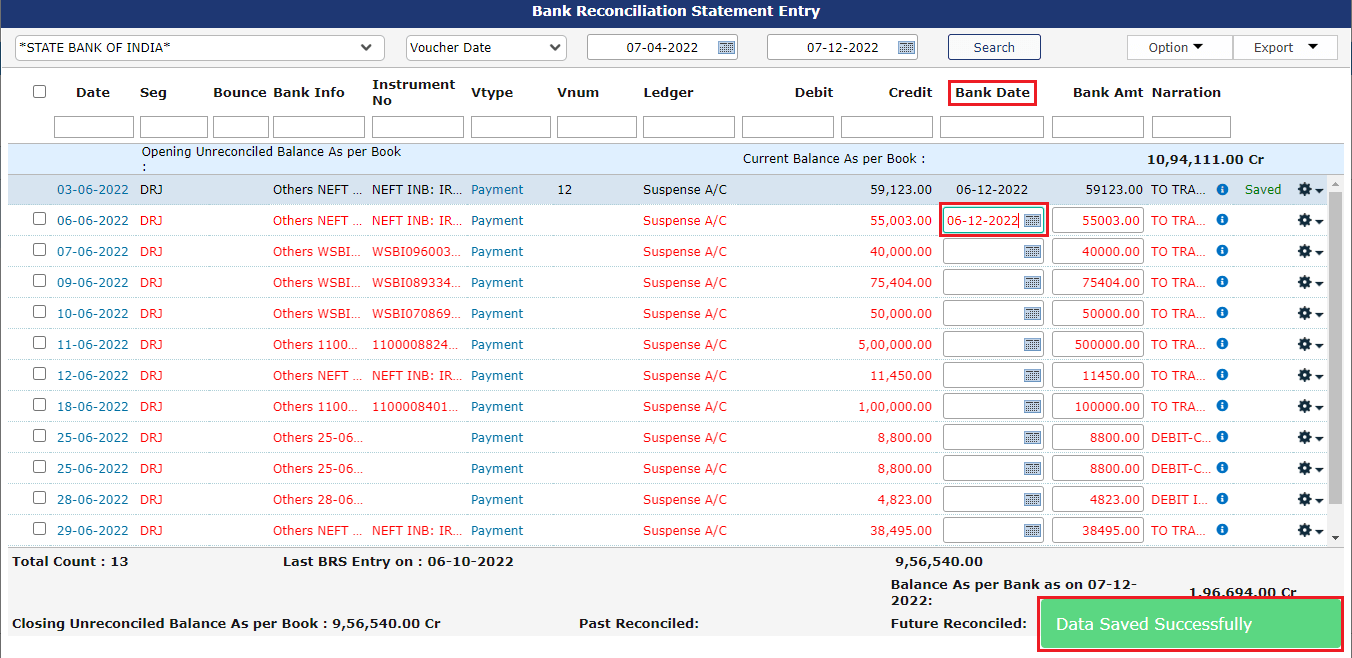The image size is (1352, 658).
Task: Open the Bank Date calendar on the 09-06-2022 row
Action: click(x=1031, y=282)
